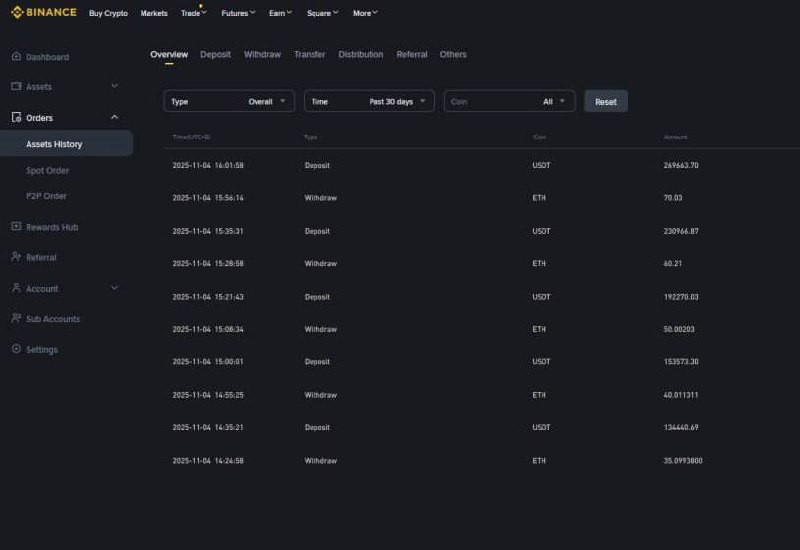Viewport: 800px width, 550px height.
Task: Open Settings gear icon in sidebar
Action: (16, 349)
